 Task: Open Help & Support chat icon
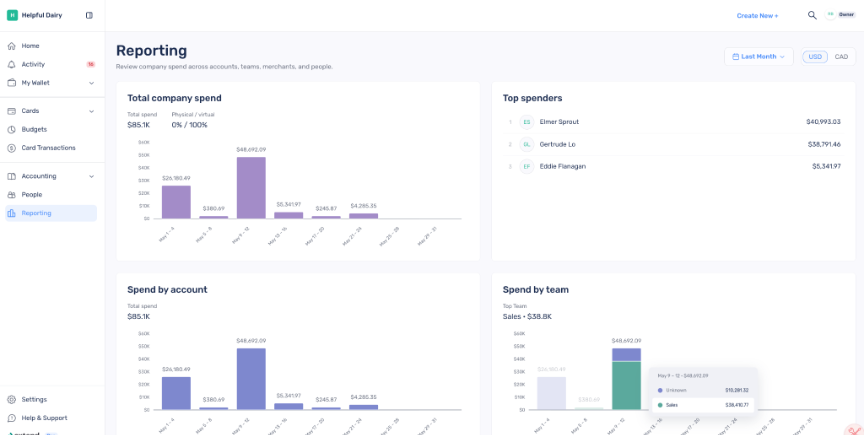tap(11, 418)
